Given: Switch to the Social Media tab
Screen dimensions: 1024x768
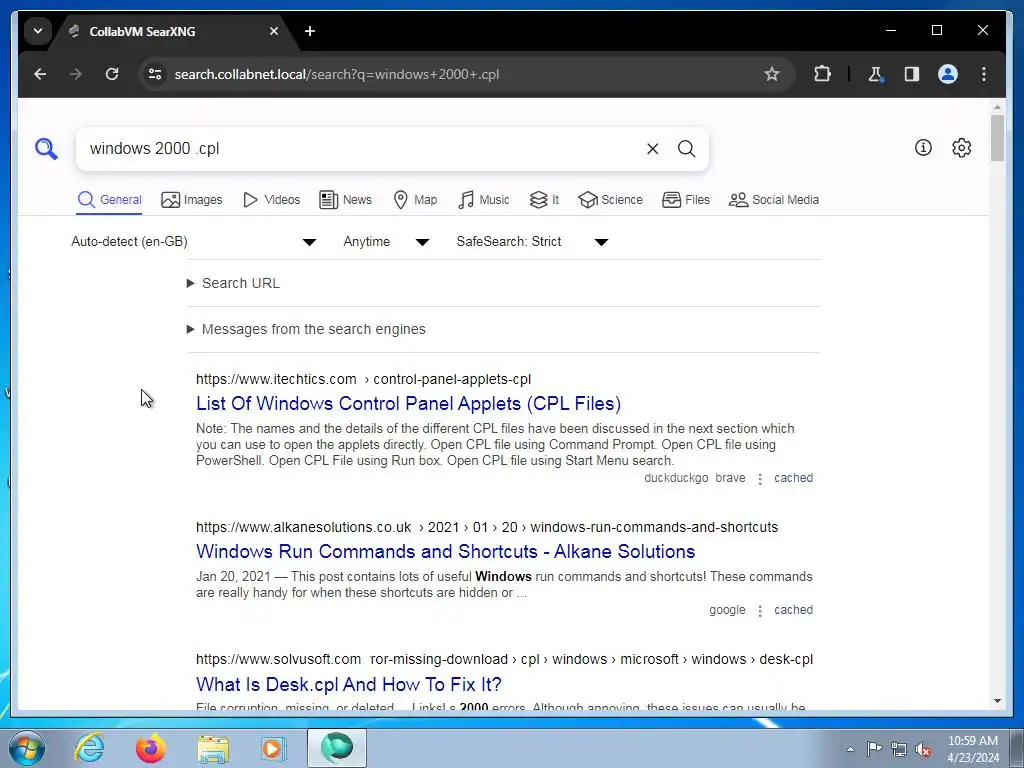Looking at the screenshot, I should point(773,200).
